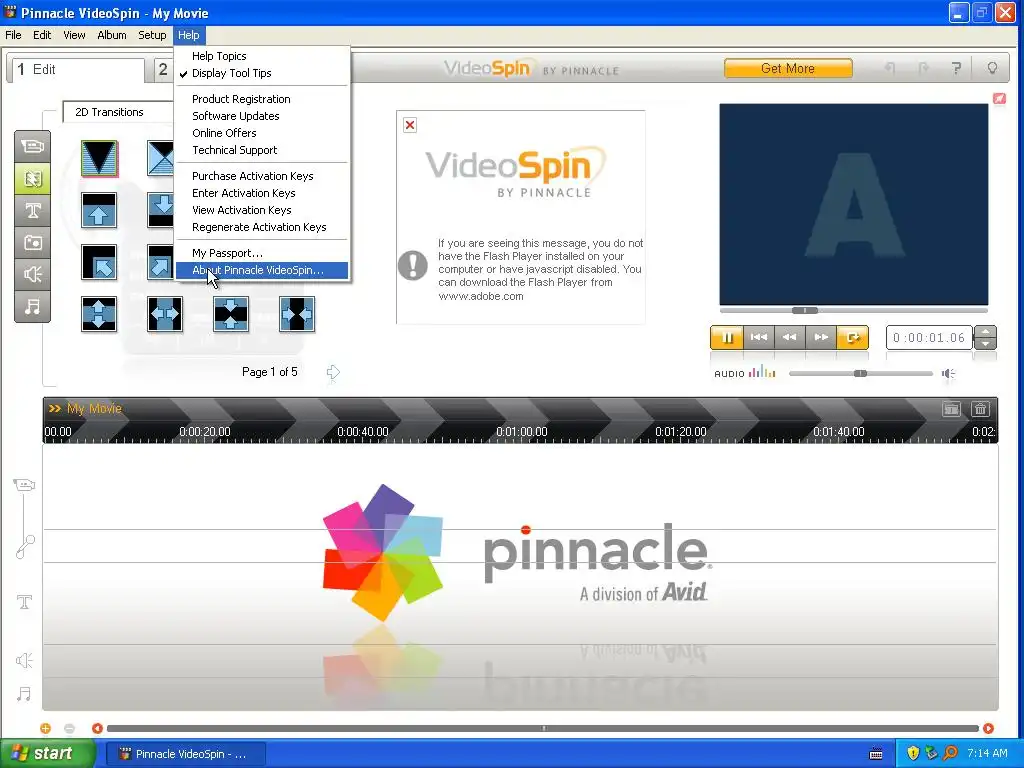Toggle loop playback button
The width and height of the screenshot is (1024, 768).
852,338
